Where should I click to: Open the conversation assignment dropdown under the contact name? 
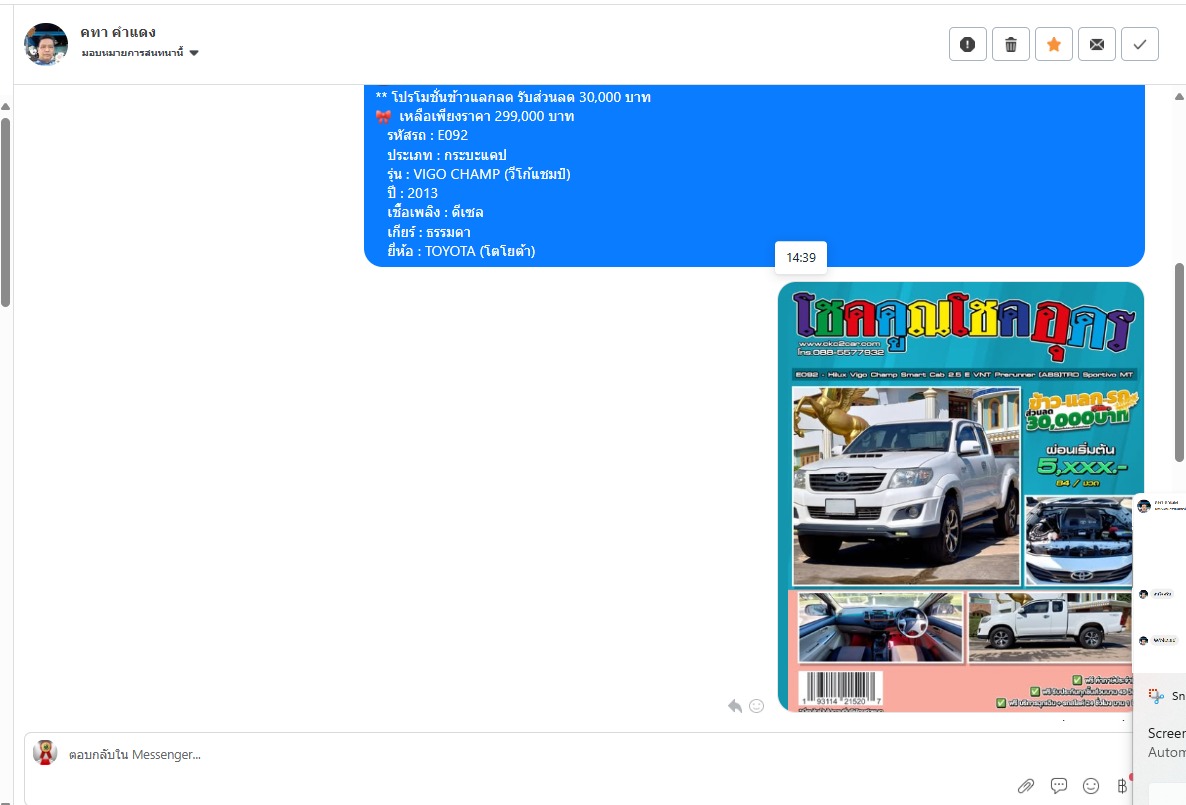[140, 53]
